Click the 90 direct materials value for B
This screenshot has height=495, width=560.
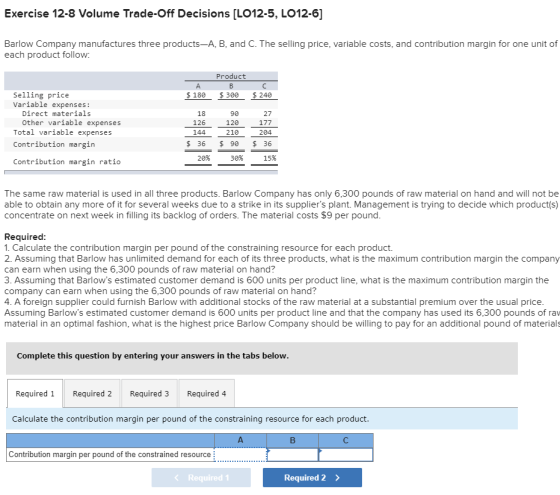235,114
